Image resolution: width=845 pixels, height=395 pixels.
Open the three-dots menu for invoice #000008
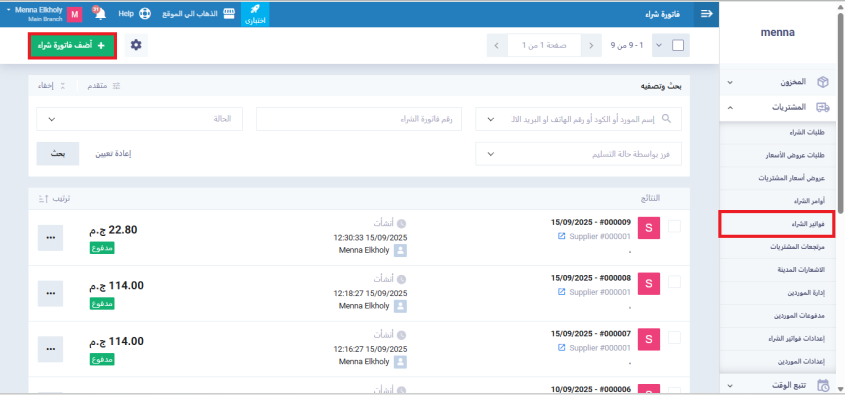coord(51,293)
